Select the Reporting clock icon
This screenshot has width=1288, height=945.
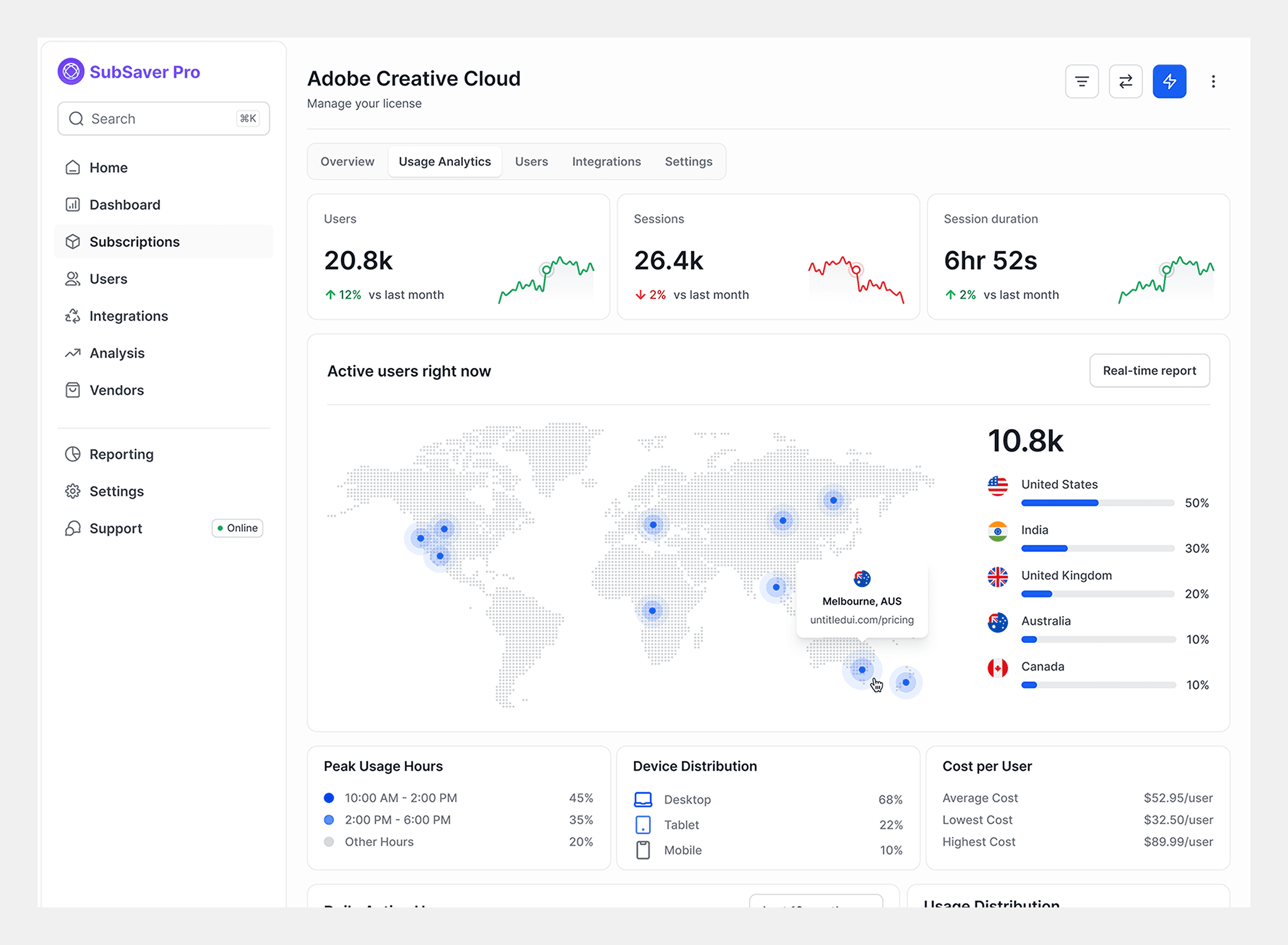click(x=73, y=454)
